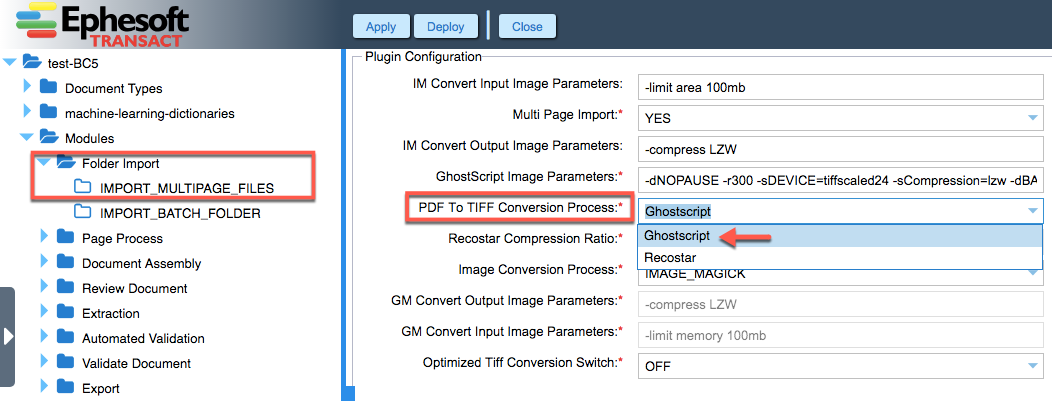The height and width of the screenshot is (401, 1052).
Task: Click the Ephesoft Transact logo
Action: 101,25
